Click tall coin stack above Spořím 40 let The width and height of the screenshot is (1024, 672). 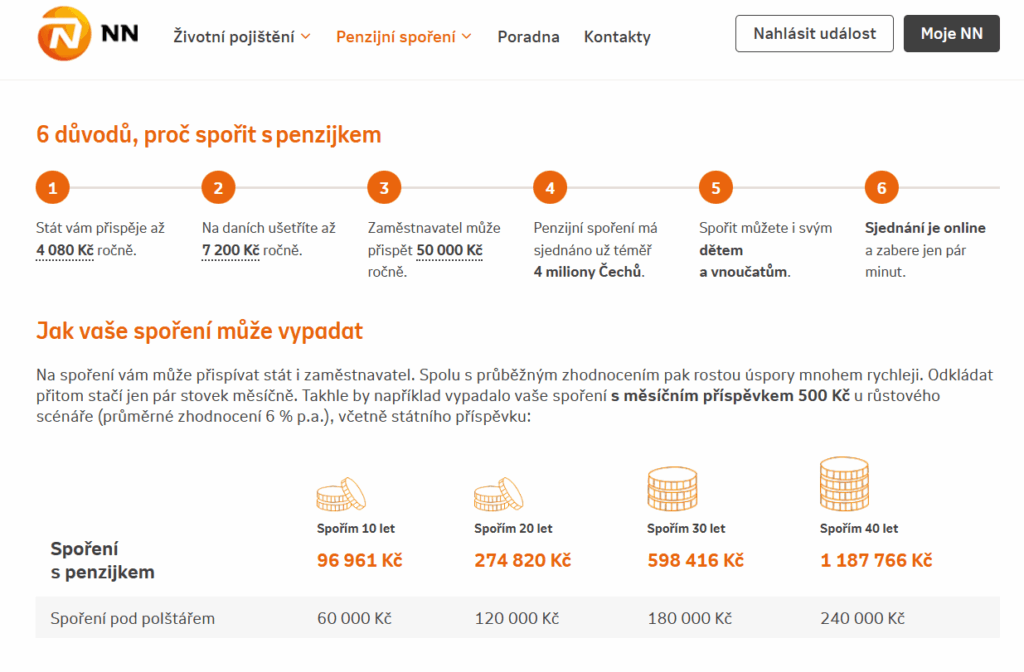[x=845, y=483]
